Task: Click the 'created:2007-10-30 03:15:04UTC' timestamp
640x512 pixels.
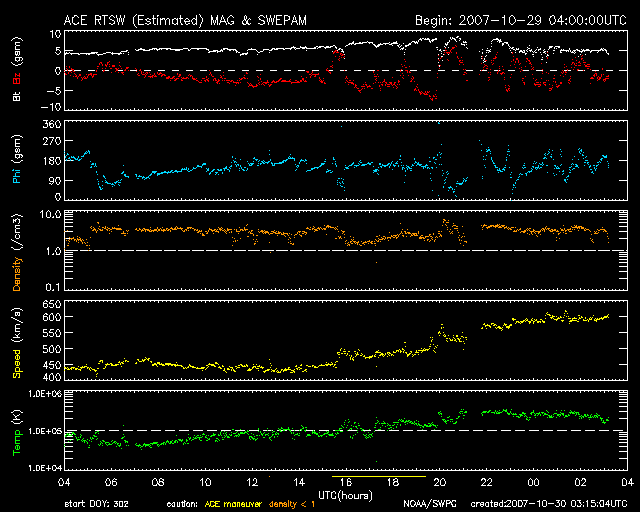Action: coord(549,504)
